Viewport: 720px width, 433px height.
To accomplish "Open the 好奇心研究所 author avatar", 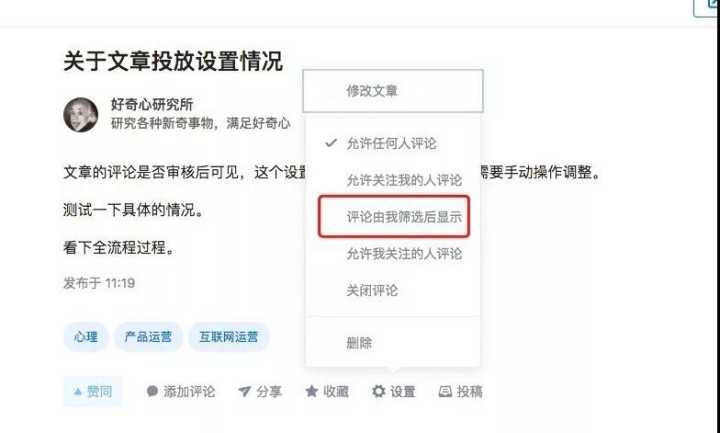I will [x=81, y=115].
